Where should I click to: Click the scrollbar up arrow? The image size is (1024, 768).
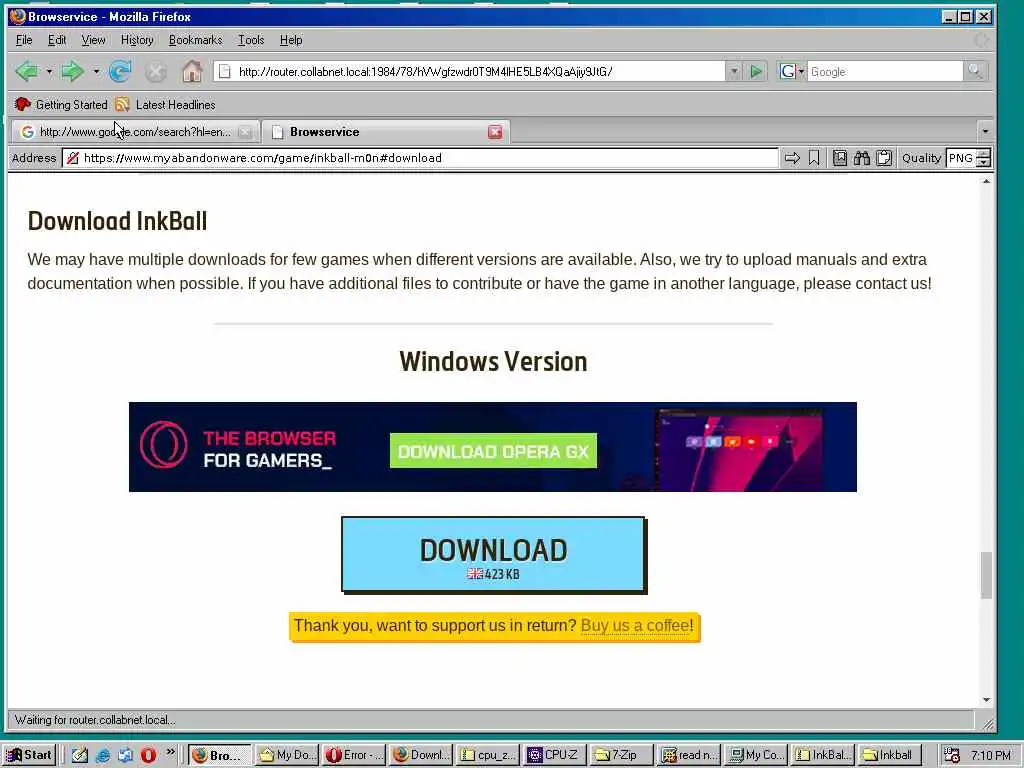[986, 181]
